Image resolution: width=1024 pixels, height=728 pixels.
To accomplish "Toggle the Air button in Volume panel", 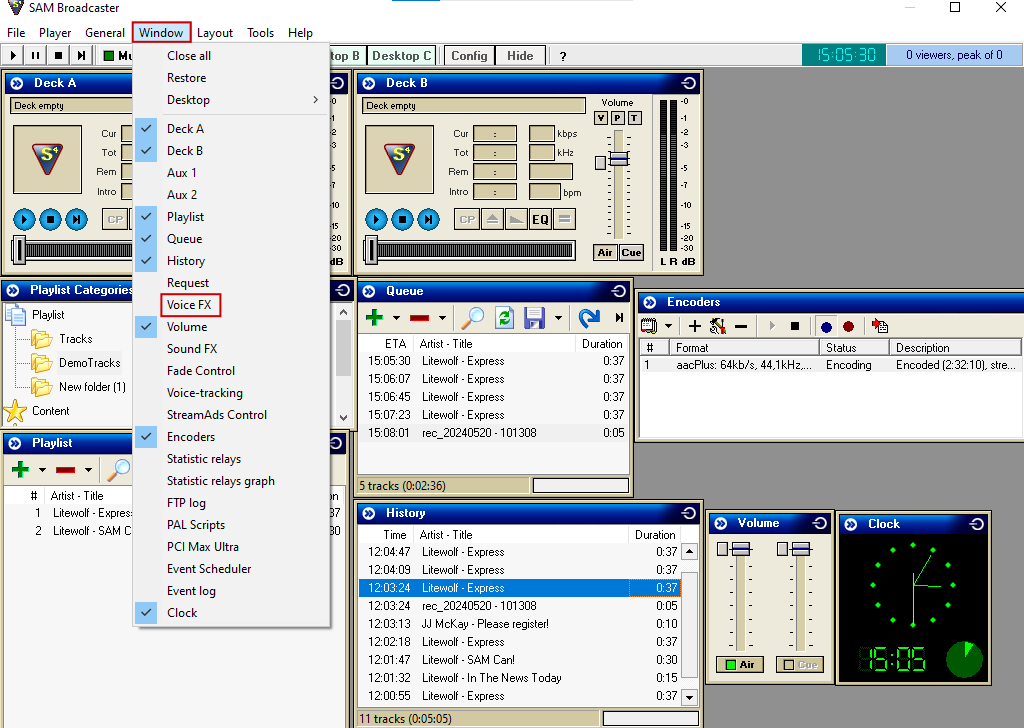I will [740, 664].
